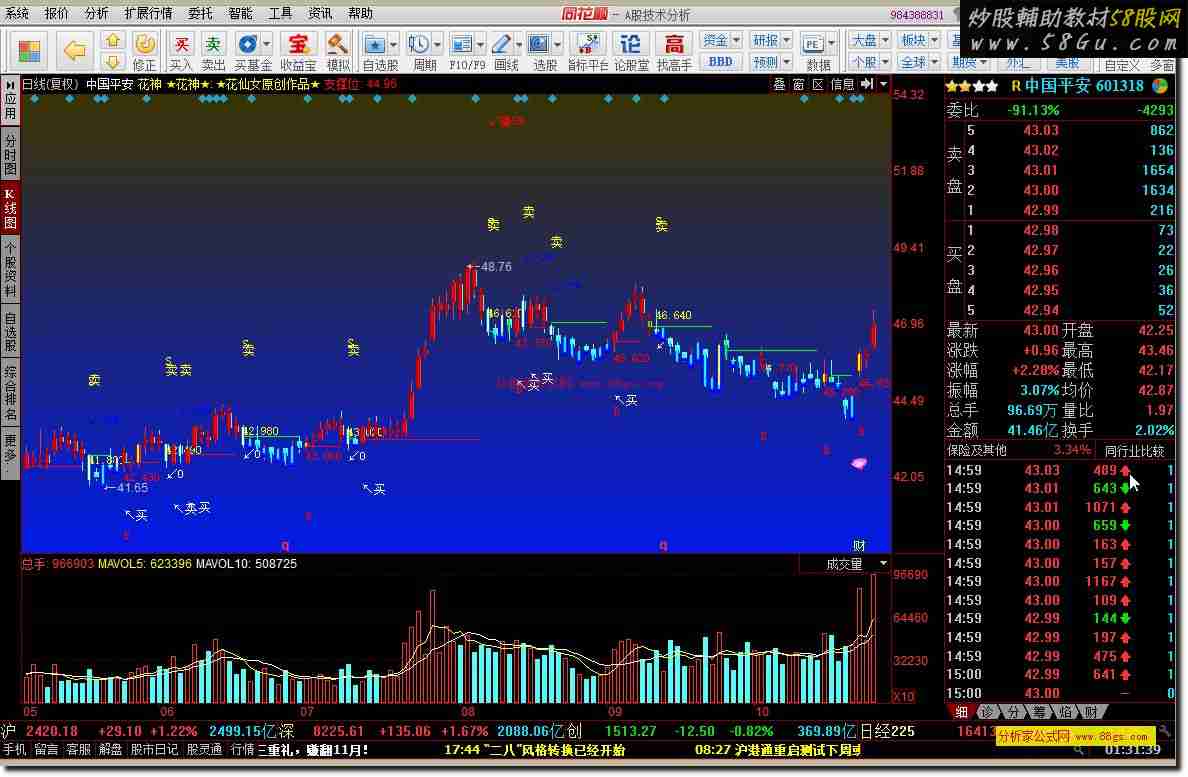The height and width of the screenshot is (777, 1188).
Task: Open the 智能 menu
Action: pyautogui.click(x=241, y=14)
